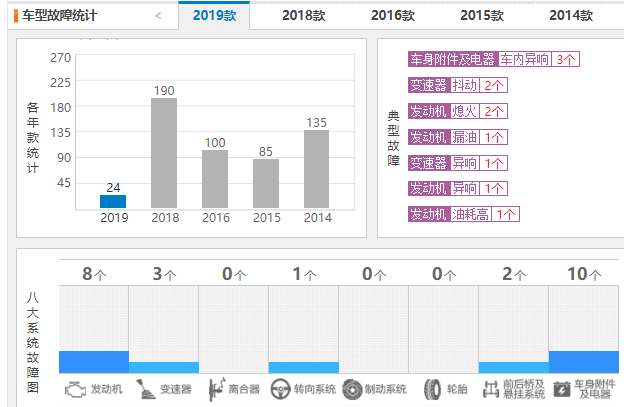Image resolution: width=624 pixels, height=407 pixels.
Task: Switch to the 2019款 tab
Action: point(214,16)
